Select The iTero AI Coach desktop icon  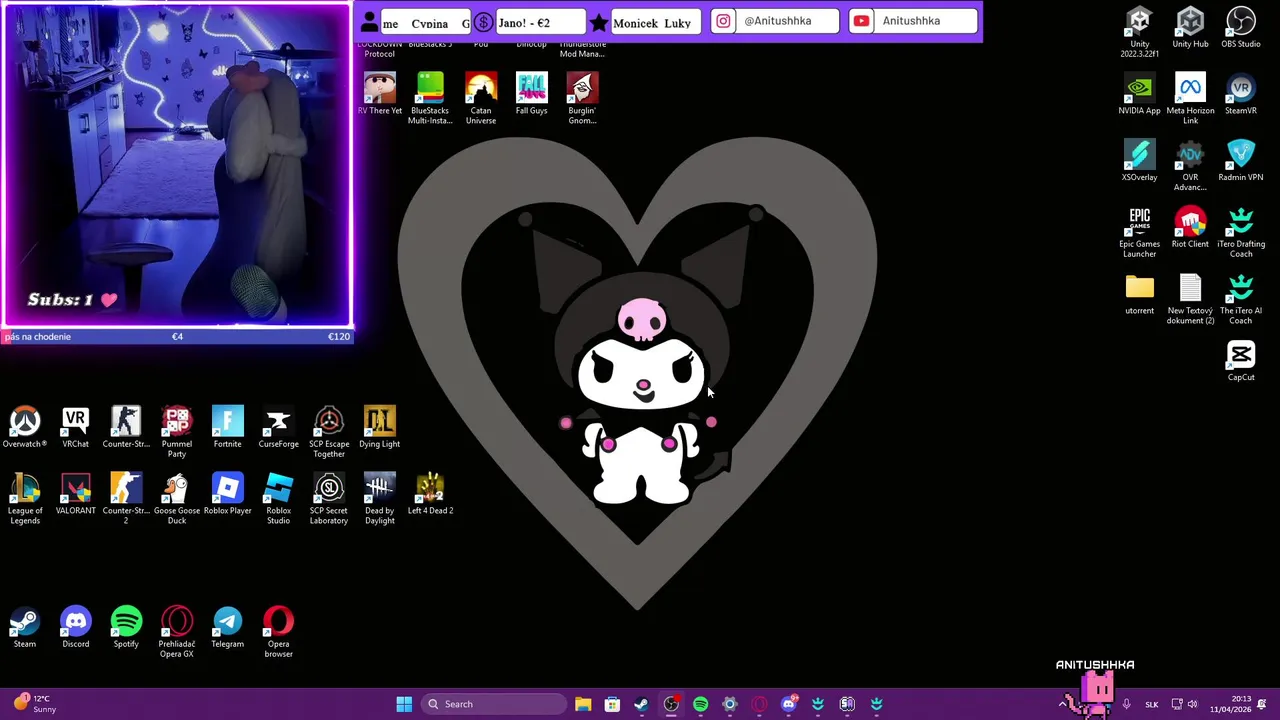coord(1240,299)
